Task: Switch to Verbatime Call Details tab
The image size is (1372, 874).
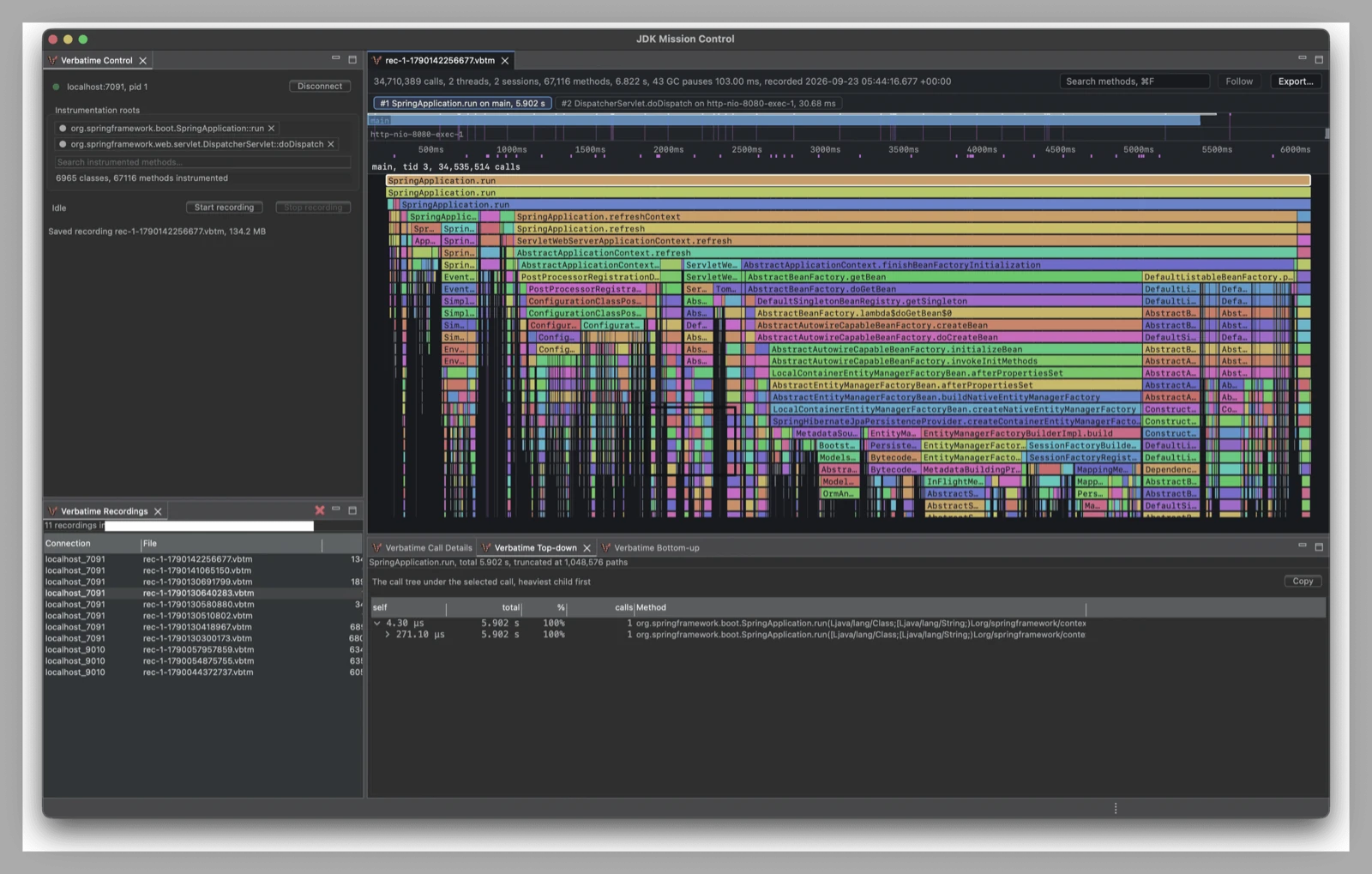Action: coord(422,548)
